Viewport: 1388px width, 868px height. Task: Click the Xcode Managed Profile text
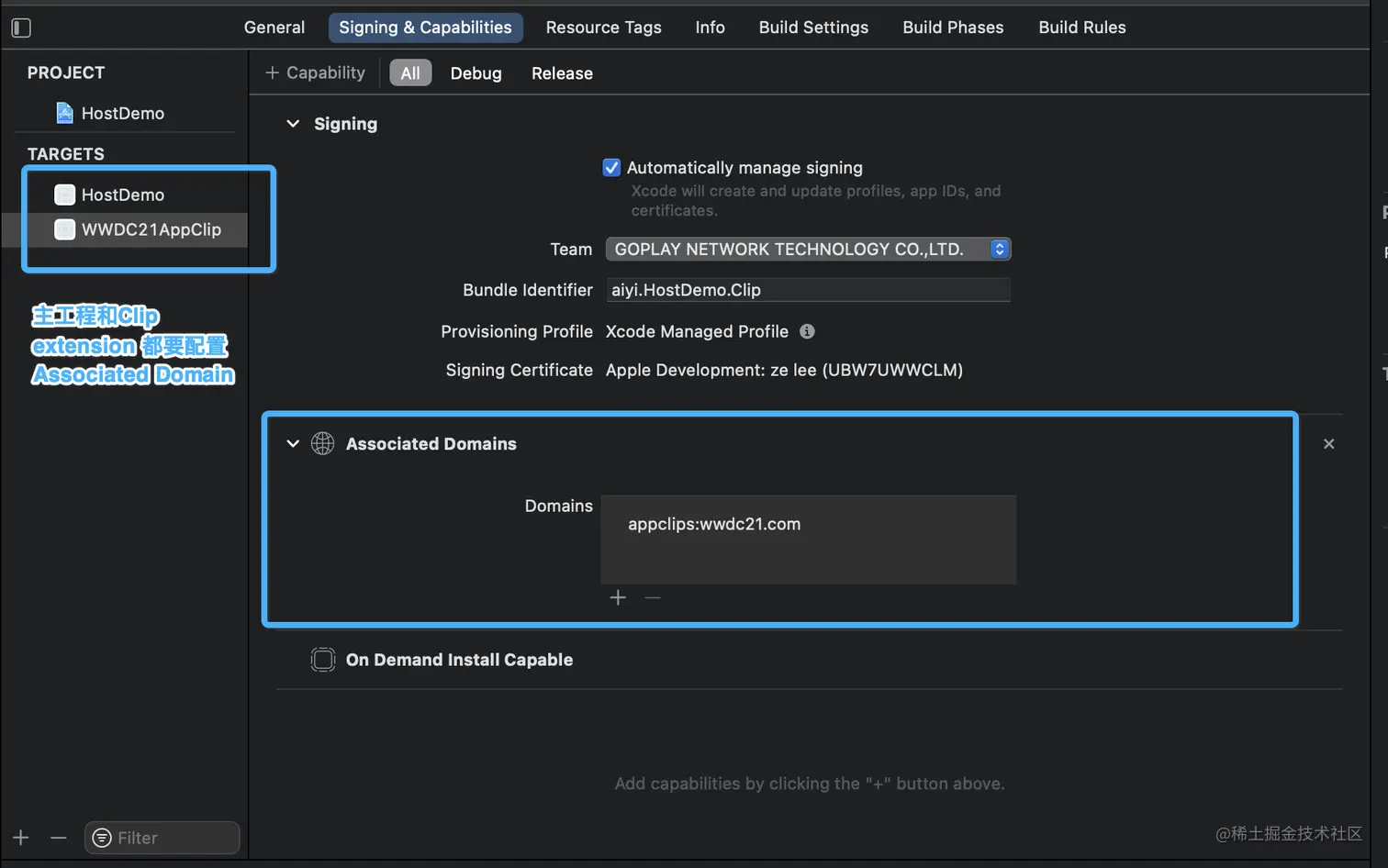click(x=697, y=331)
